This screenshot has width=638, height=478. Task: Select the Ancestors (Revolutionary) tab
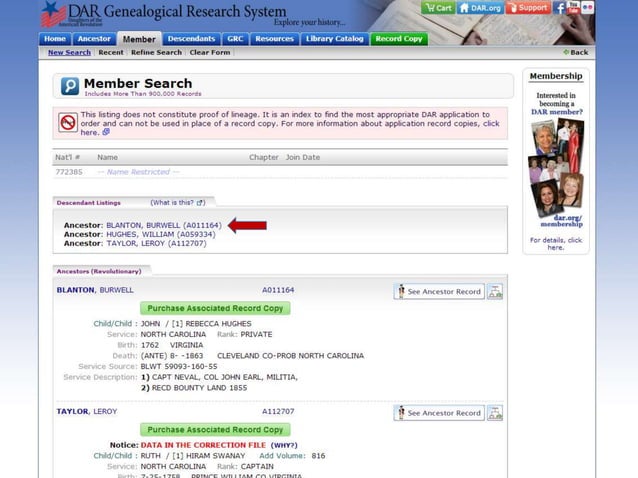coord(99,271)
